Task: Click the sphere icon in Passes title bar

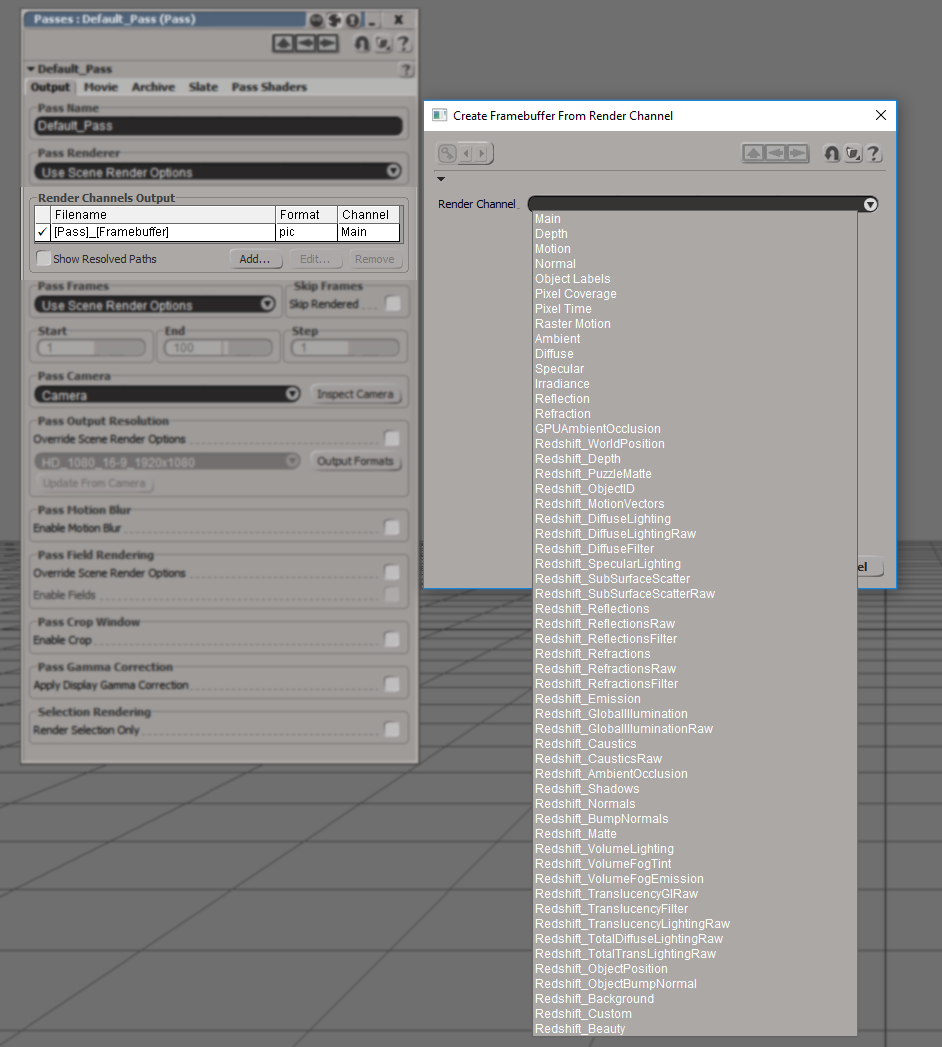Action: pyautogui.click(x=316, y=20)
